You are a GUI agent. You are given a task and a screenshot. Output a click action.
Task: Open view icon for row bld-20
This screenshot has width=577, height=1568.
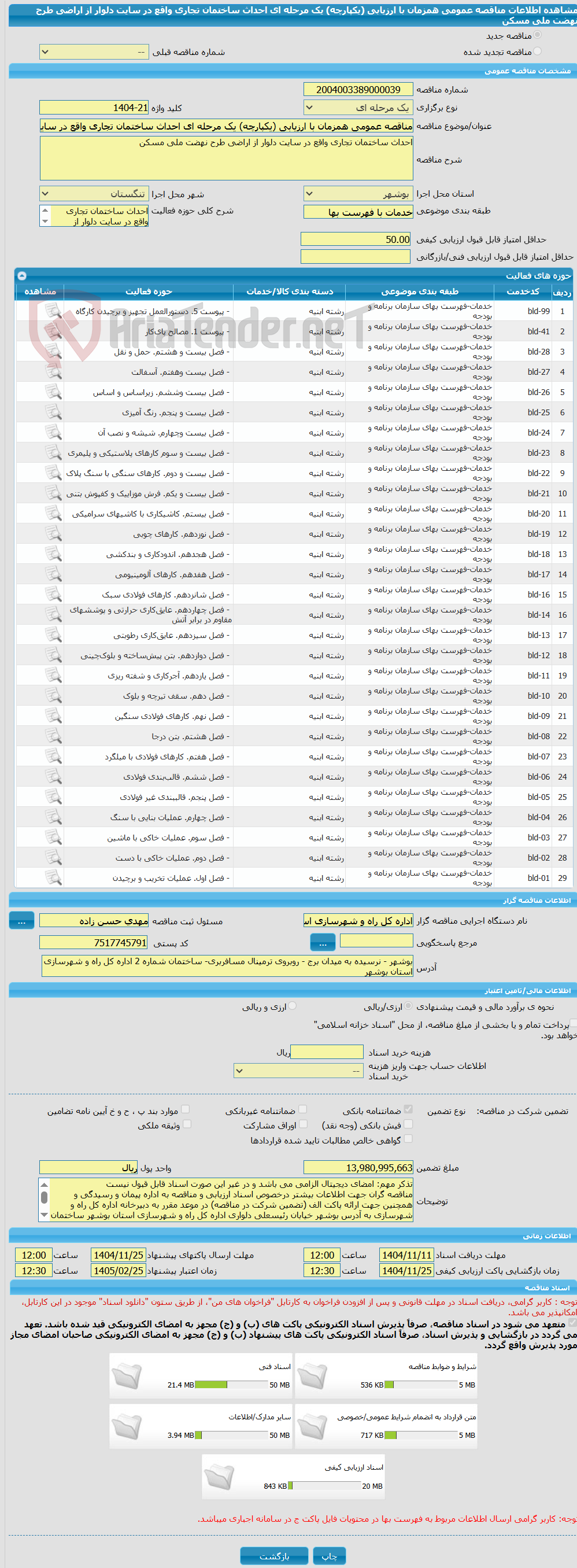coord(54,514)
